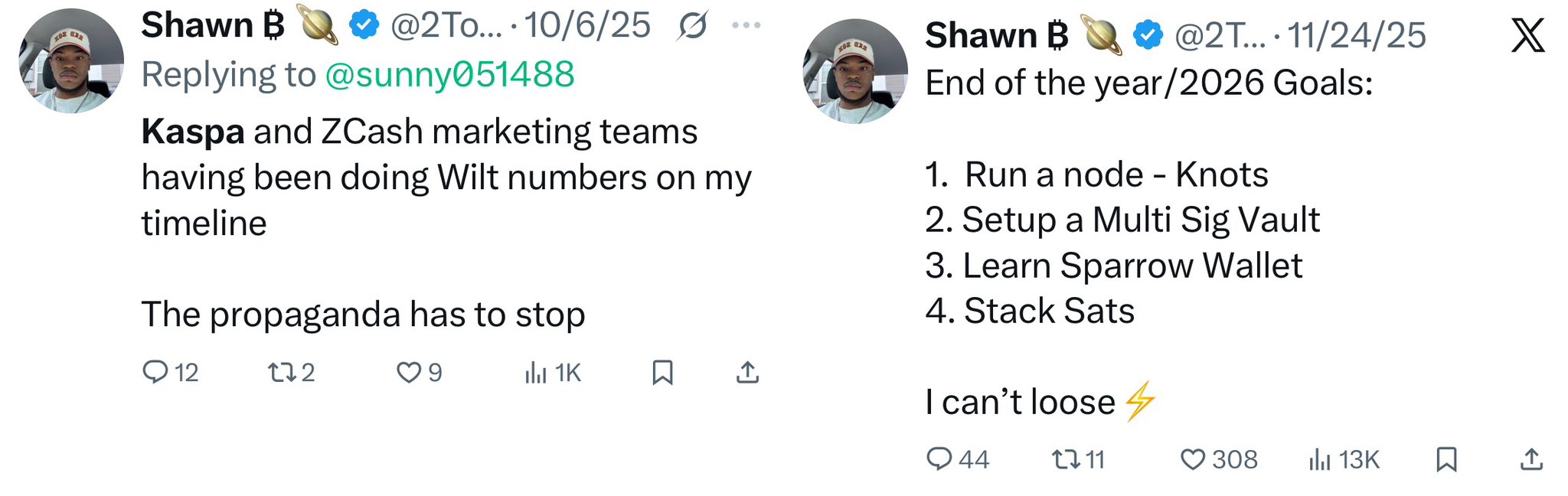Click the bold Kaspa keyword in tweet
Viewport: 1568px width, 496px height.
(193, 132)
